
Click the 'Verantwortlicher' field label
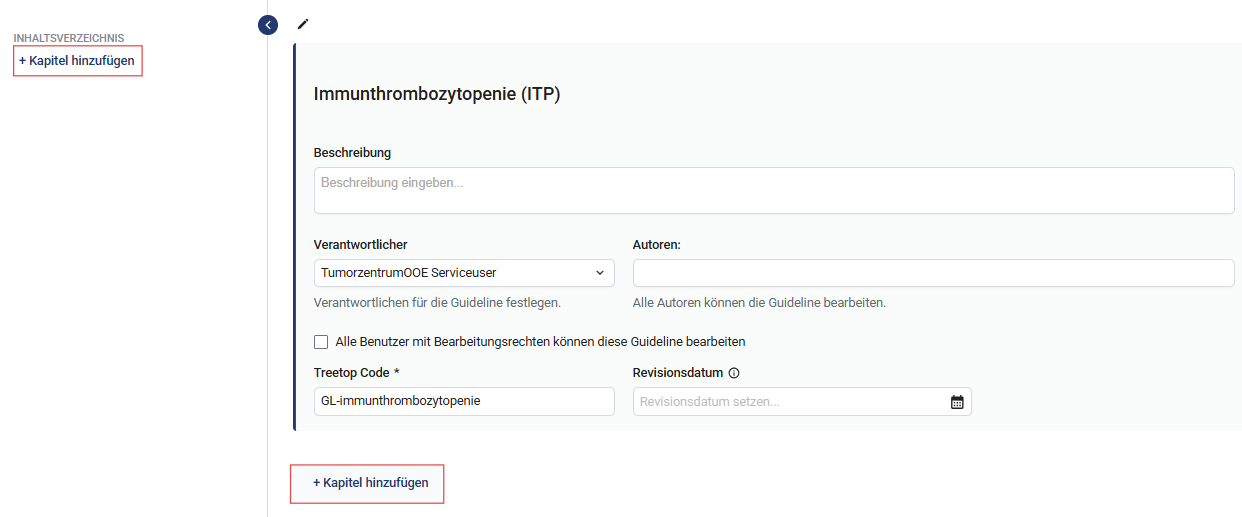[360, 245]
